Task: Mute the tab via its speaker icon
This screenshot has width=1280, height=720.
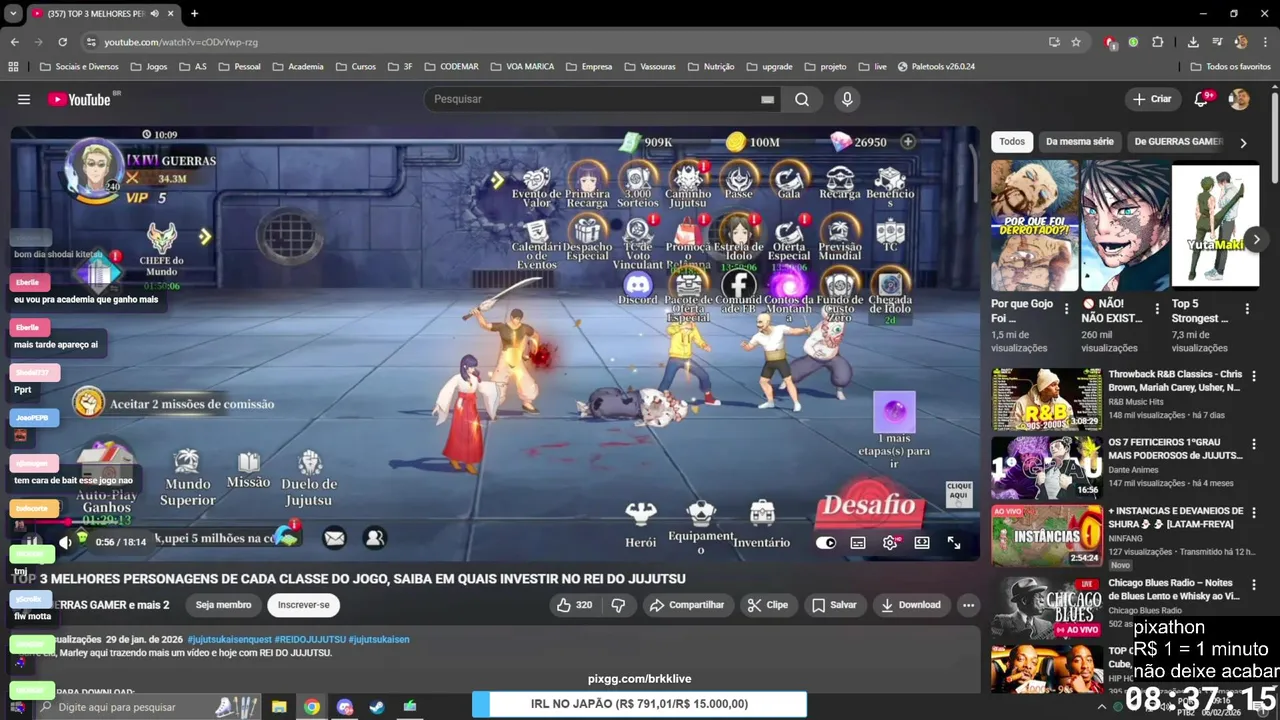Action: (154, 14)
